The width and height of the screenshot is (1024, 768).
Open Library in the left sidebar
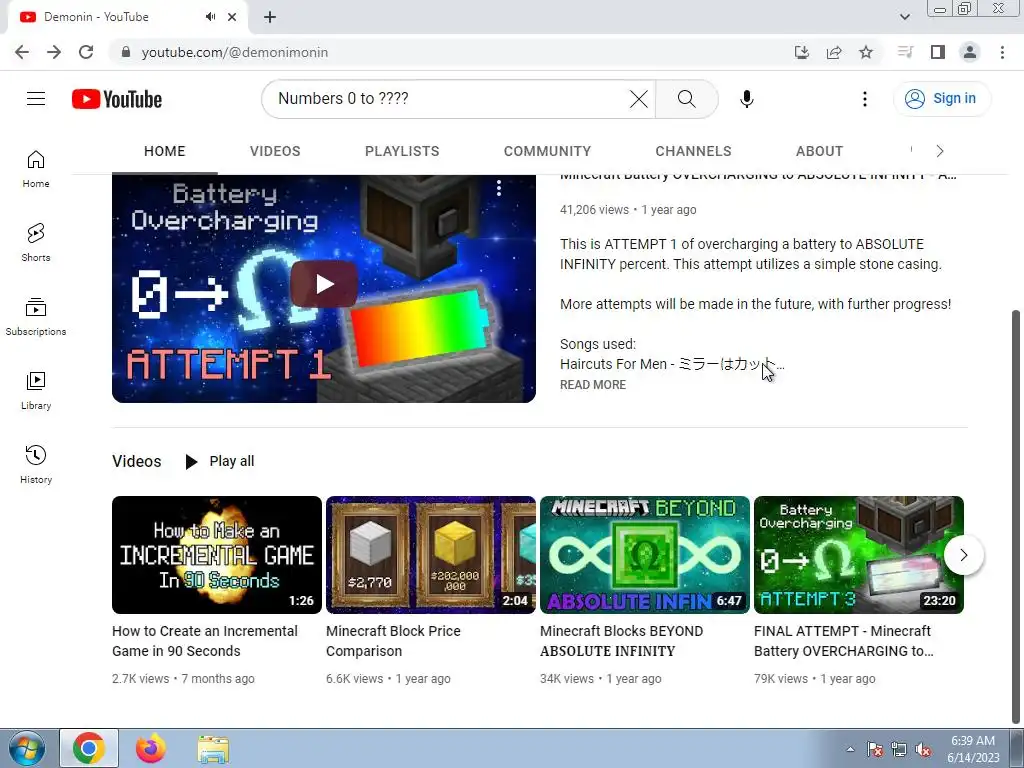click(36, 391)
